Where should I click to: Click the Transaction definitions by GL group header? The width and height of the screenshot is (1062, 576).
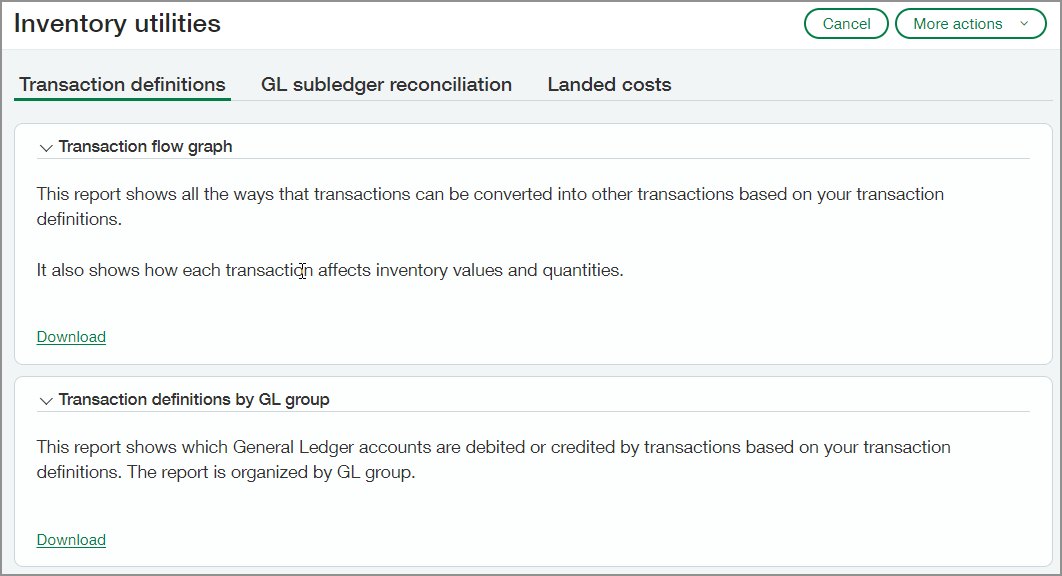(190, 399)
